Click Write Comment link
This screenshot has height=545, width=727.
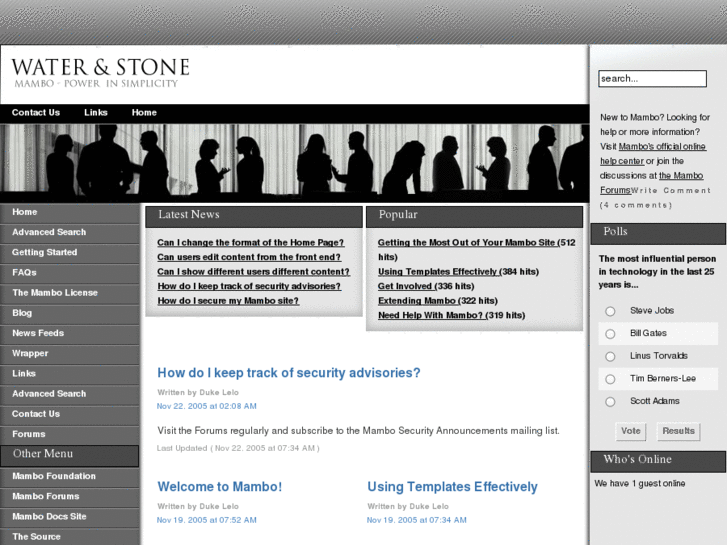670,191
